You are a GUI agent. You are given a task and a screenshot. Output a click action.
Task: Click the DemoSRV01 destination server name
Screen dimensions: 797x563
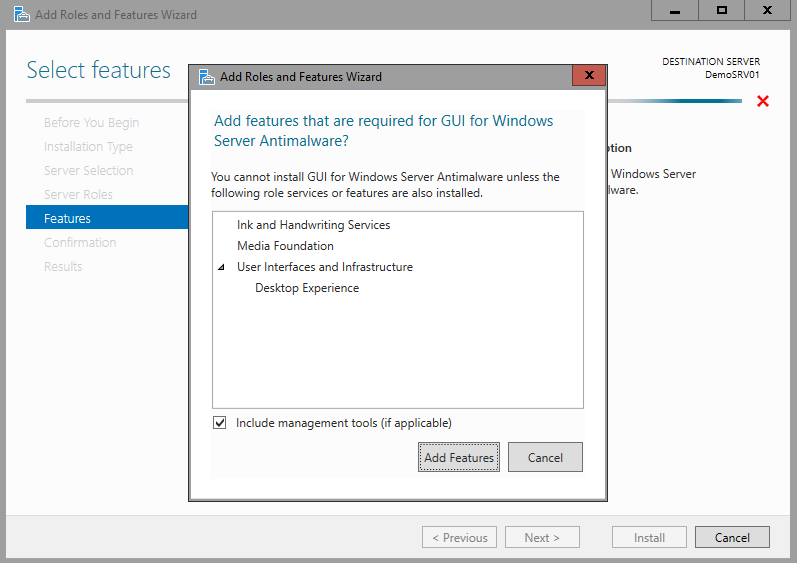(732, 75)
